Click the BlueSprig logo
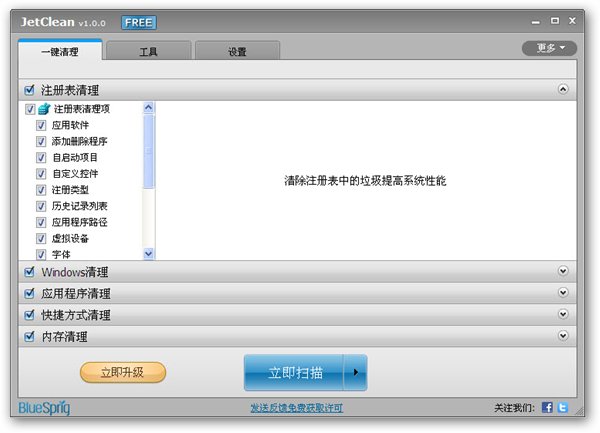 (x=44, y=408)
